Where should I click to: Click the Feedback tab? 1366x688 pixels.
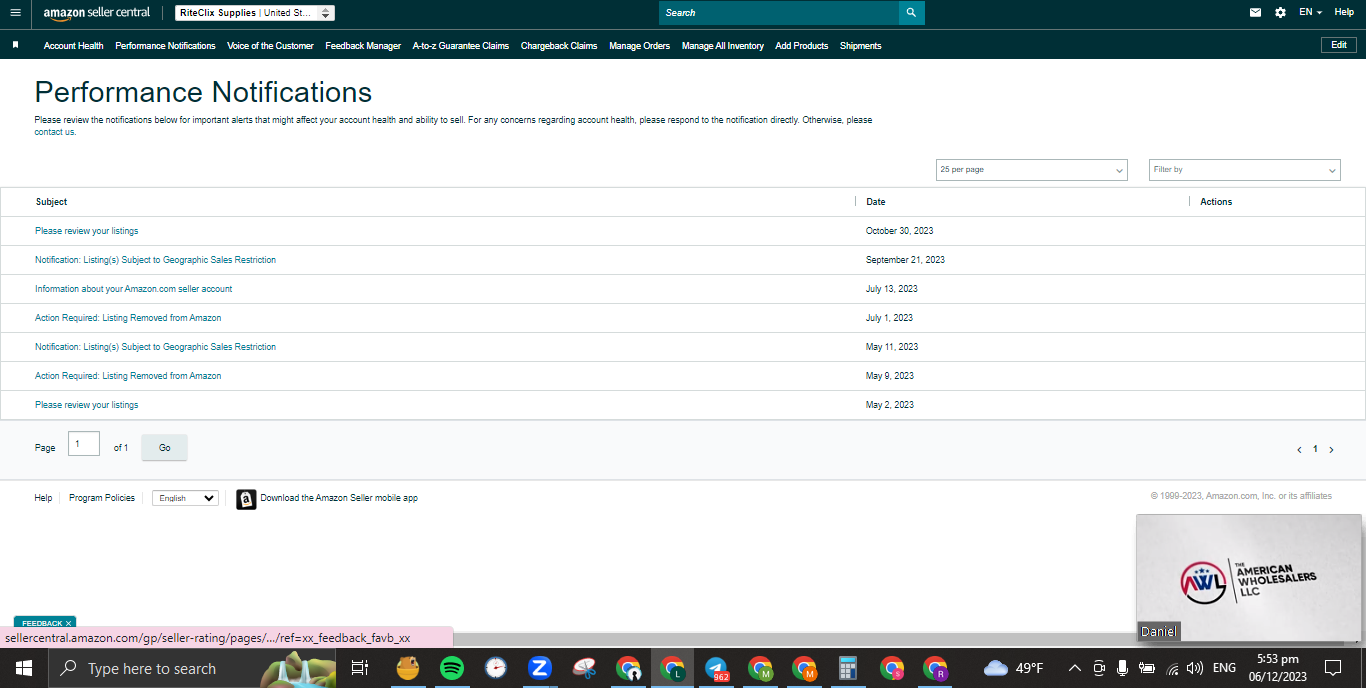tap(42, 623)
